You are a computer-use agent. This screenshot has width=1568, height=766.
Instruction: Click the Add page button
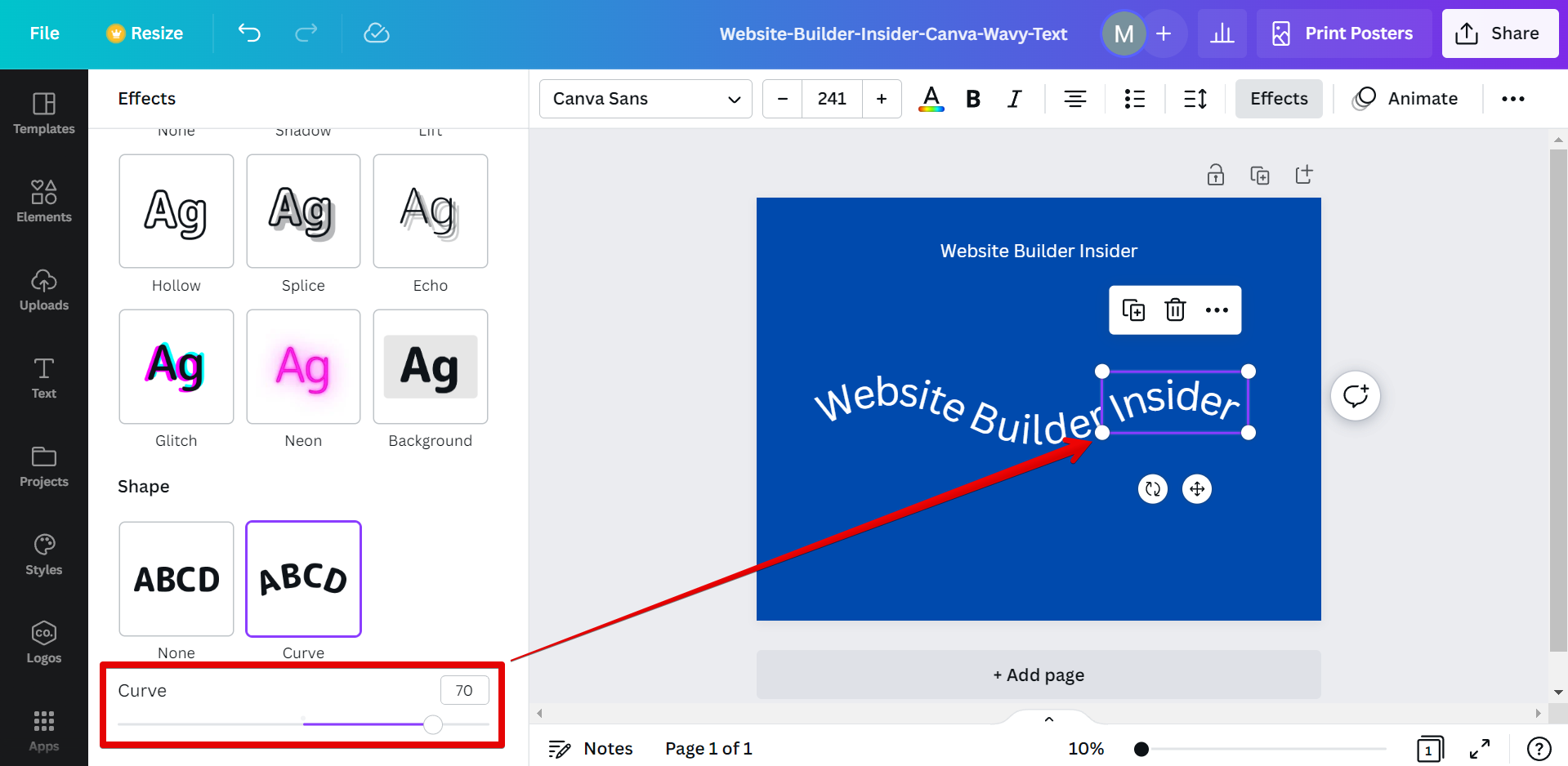(1039, 675)
